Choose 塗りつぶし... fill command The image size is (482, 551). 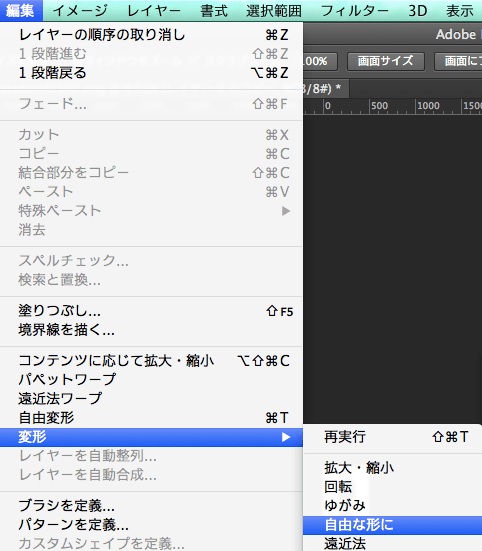[151, 311]
